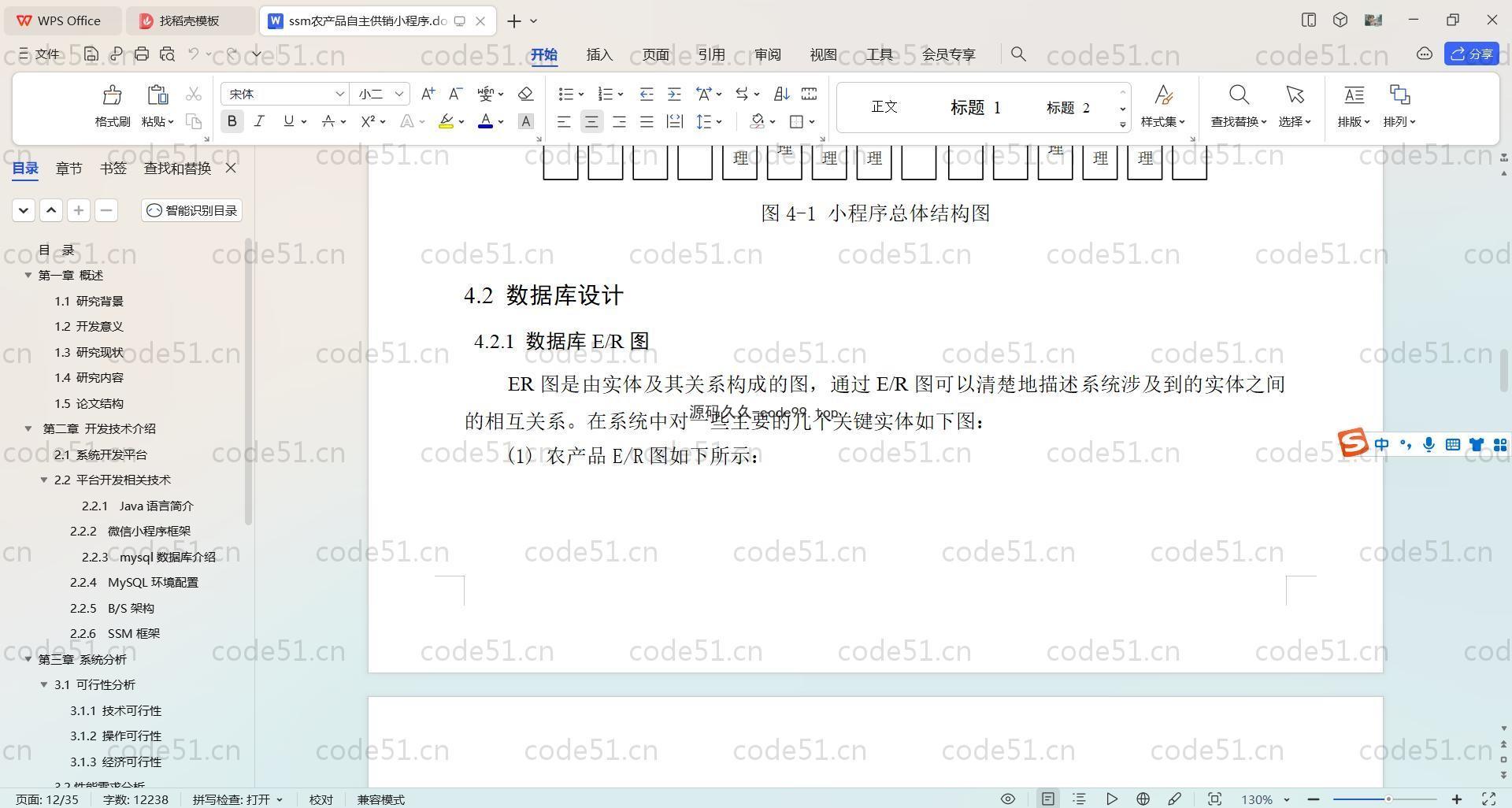Toggle page layout view in status bar

1048,799
